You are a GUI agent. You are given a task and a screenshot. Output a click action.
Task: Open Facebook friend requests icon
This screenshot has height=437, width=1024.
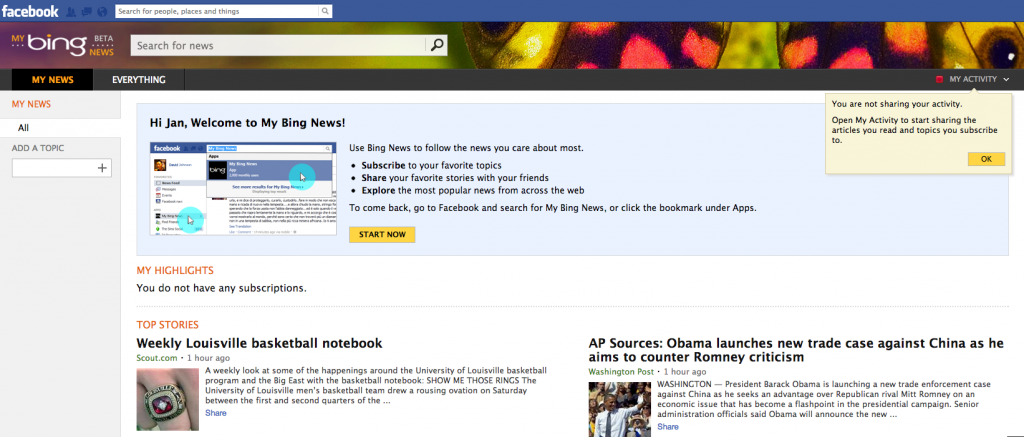tap(71, 12)
